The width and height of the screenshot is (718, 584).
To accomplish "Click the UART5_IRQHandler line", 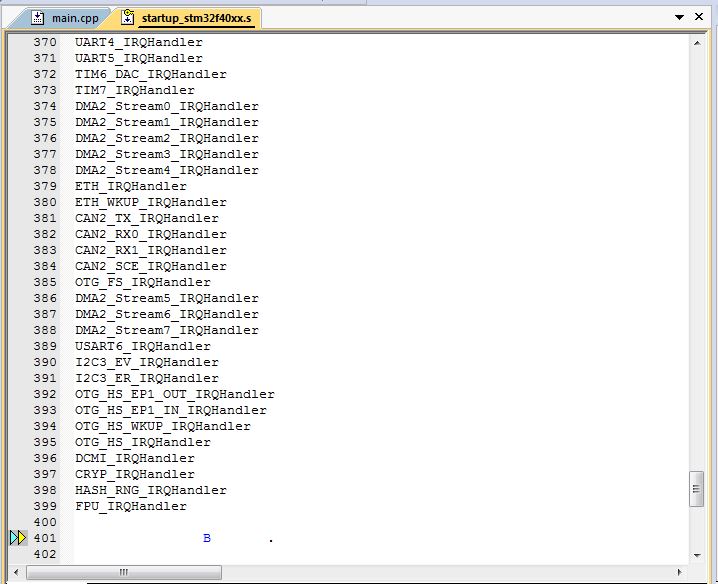I will [x=139, y=58].
